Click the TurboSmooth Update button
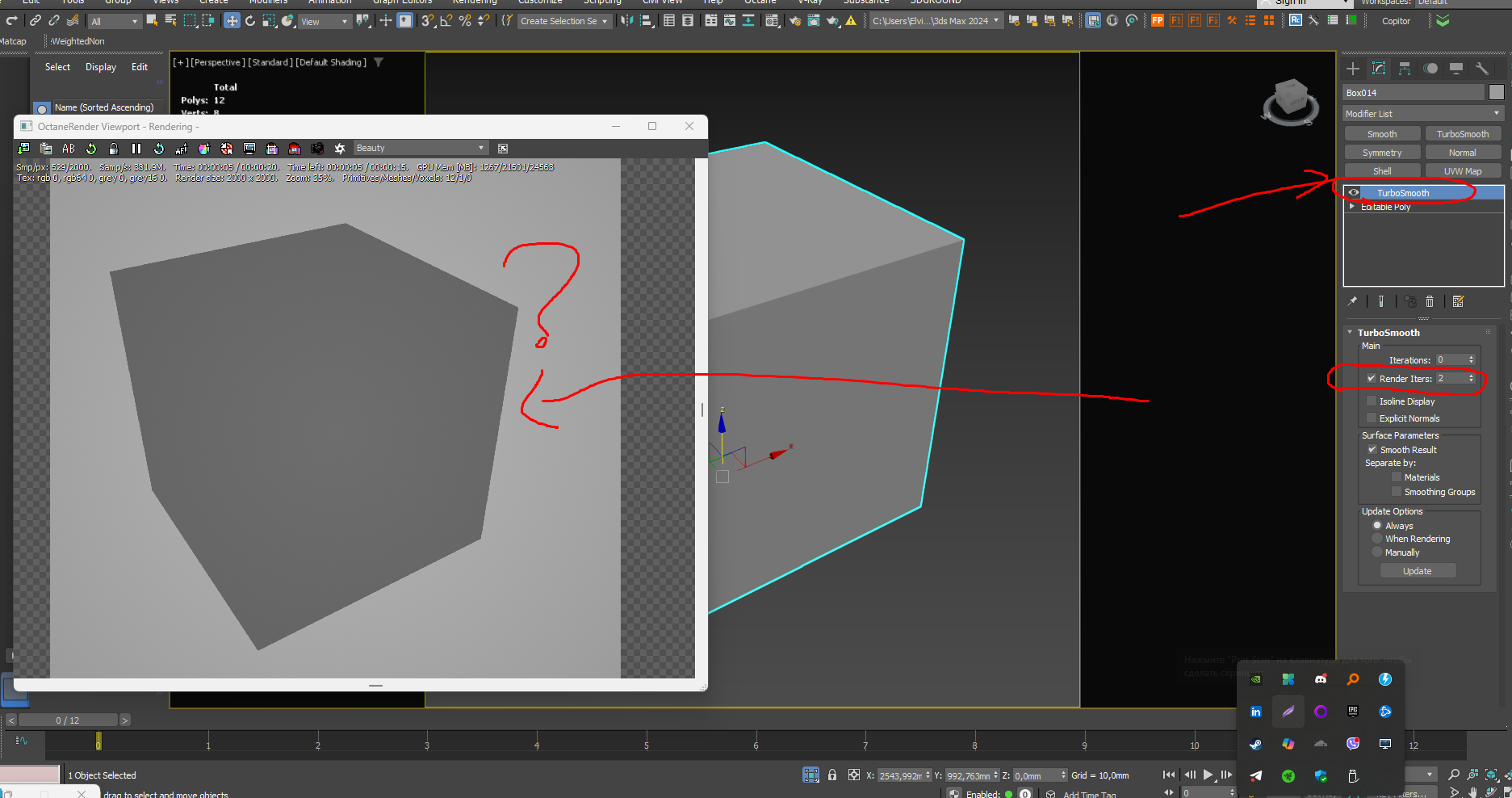The height and width of the screenshot is (798, 1512). (1418, 571)
